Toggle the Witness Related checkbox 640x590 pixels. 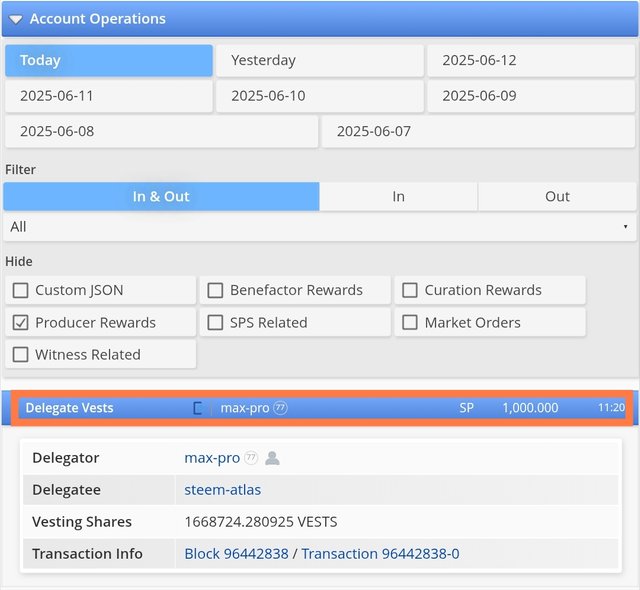20,355
